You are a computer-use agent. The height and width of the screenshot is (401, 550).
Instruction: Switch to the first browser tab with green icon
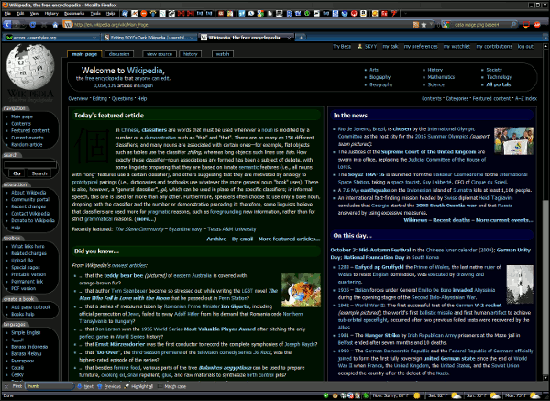(x=51, y=37)
